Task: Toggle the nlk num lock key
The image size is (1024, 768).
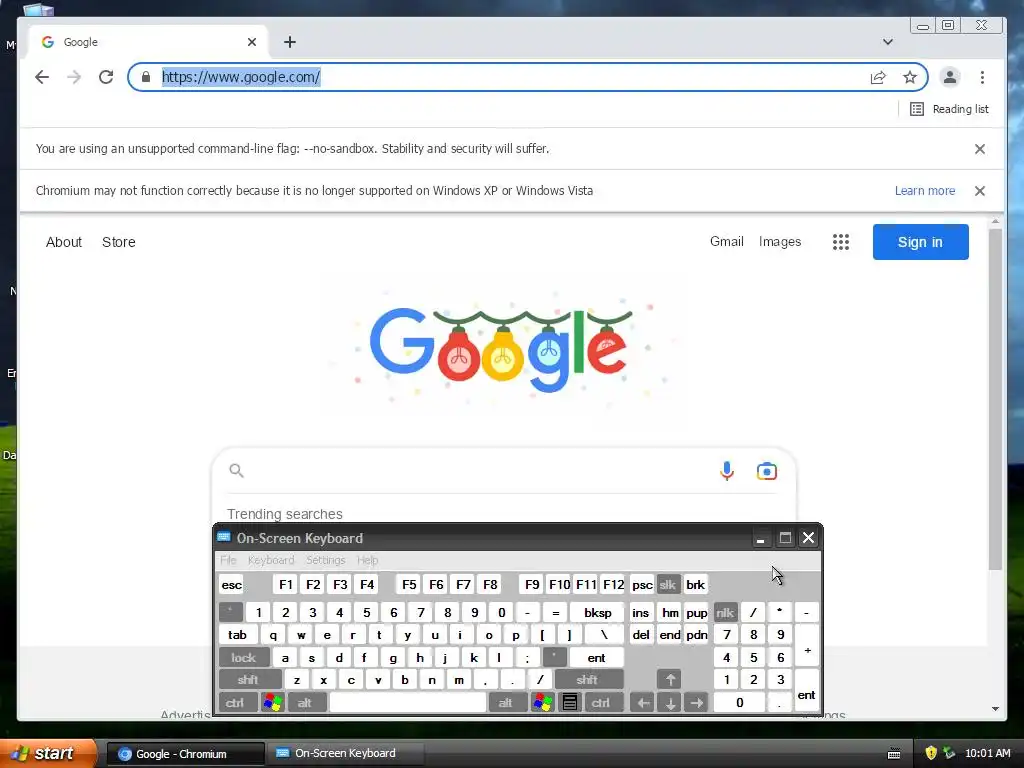Action: pos(725,613)
